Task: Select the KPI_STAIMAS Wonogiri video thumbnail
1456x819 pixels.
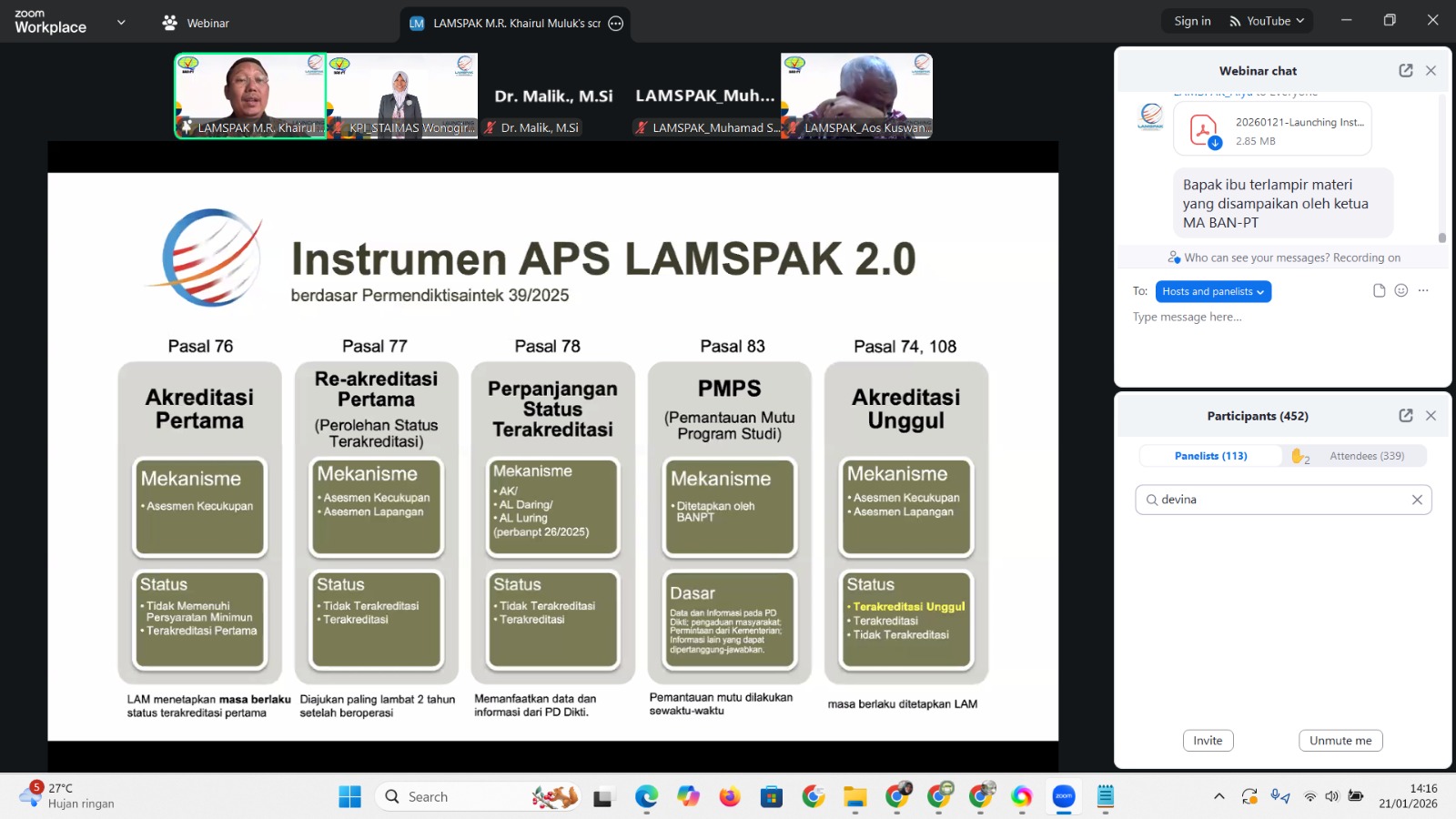Action: (x=402, y=96)
